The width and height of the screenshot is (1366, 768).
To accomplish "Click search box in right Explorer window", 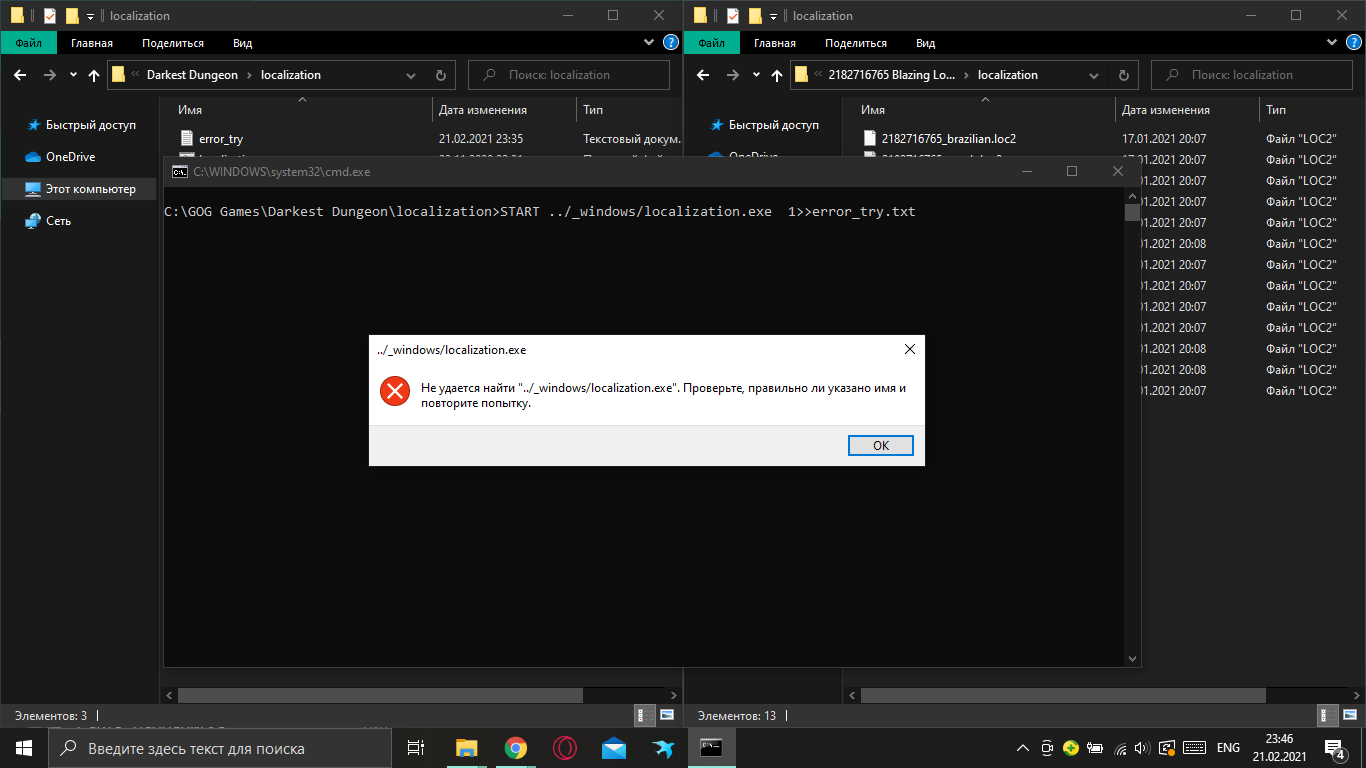I will point(1252,75).
